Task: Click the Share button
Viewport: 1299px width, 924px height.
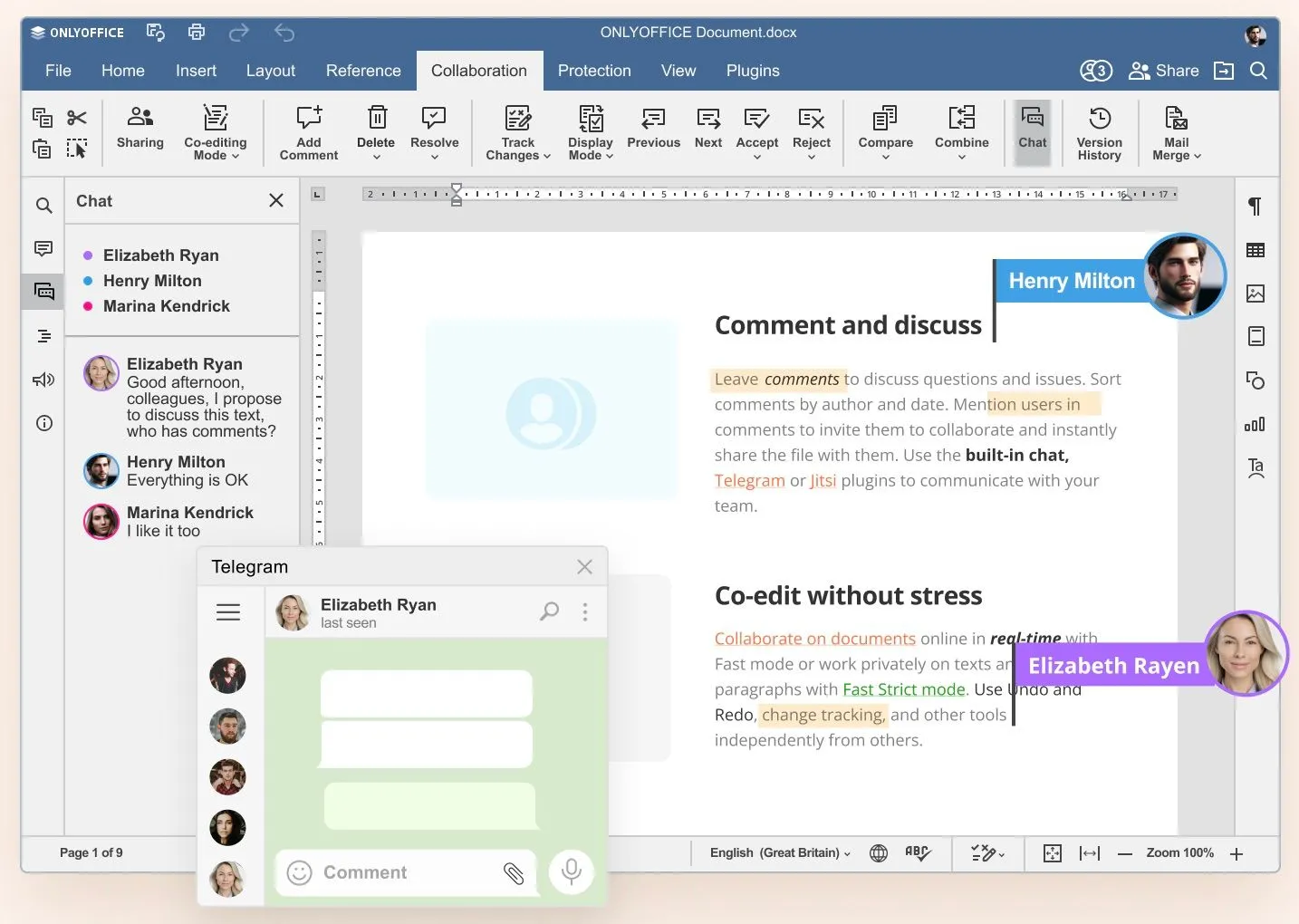Action: (1164, 71)
